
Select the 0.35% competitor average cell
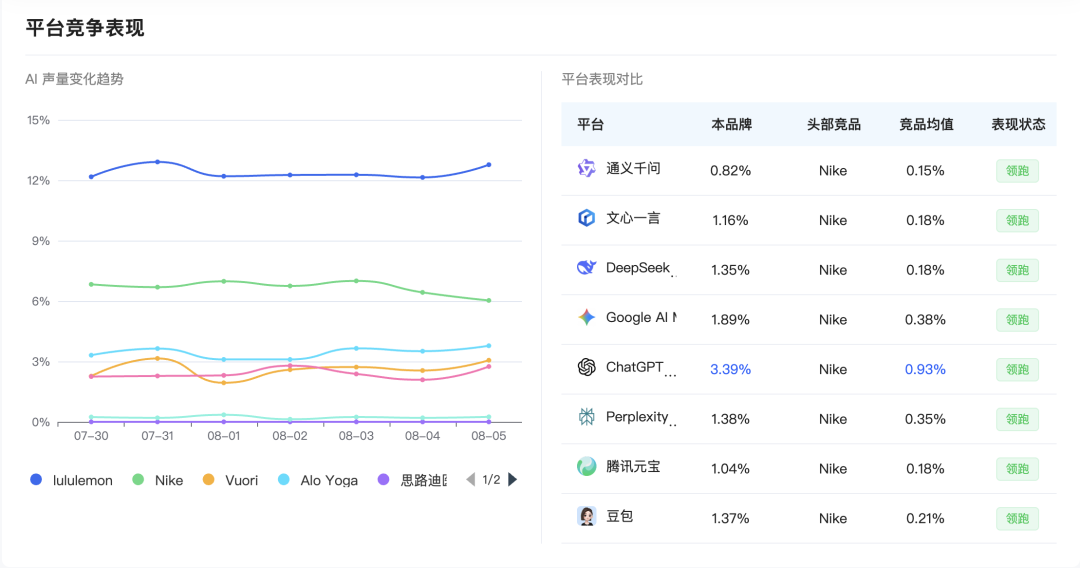tap(925, 419)
